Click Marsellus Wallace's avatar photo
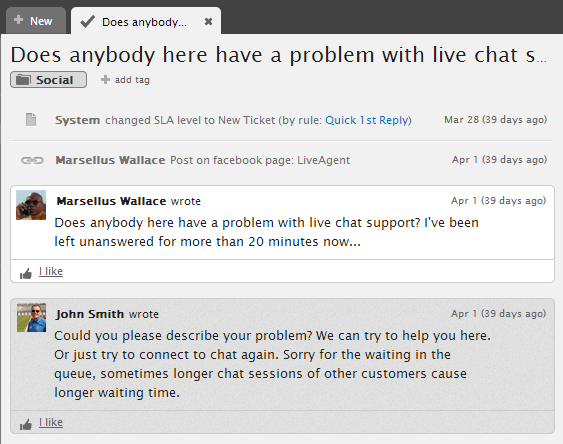The height and width of the screenshot is (444, 563). click(x=31, y=205)
